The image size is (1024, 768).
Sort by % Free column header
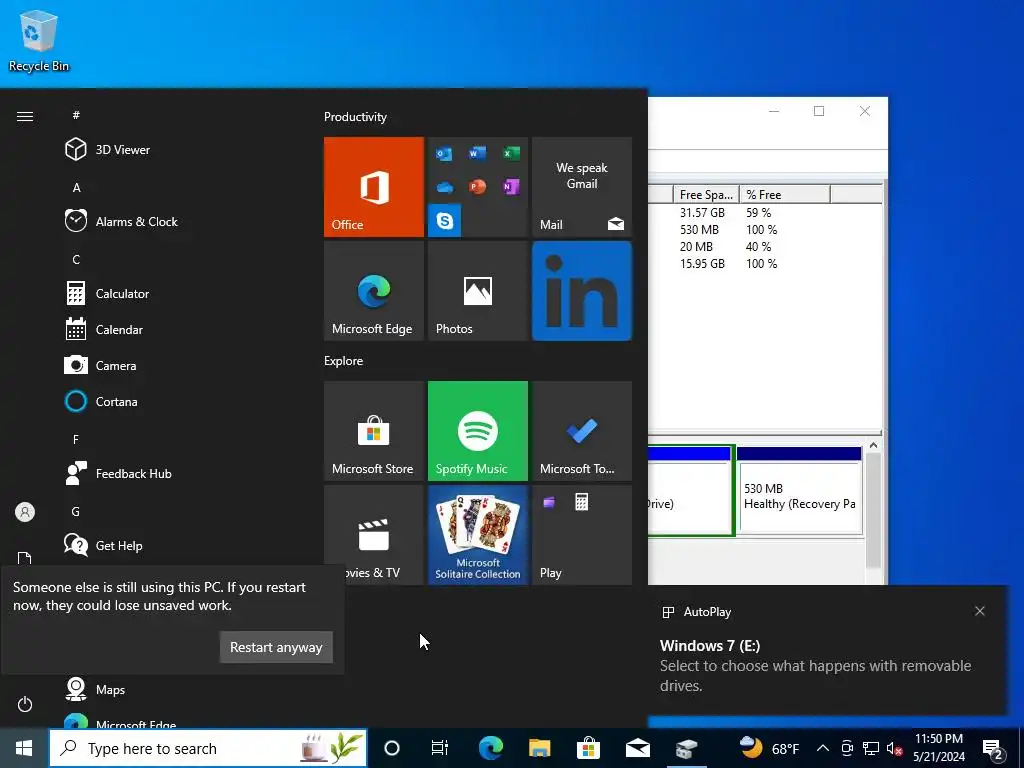coord(784,195)
